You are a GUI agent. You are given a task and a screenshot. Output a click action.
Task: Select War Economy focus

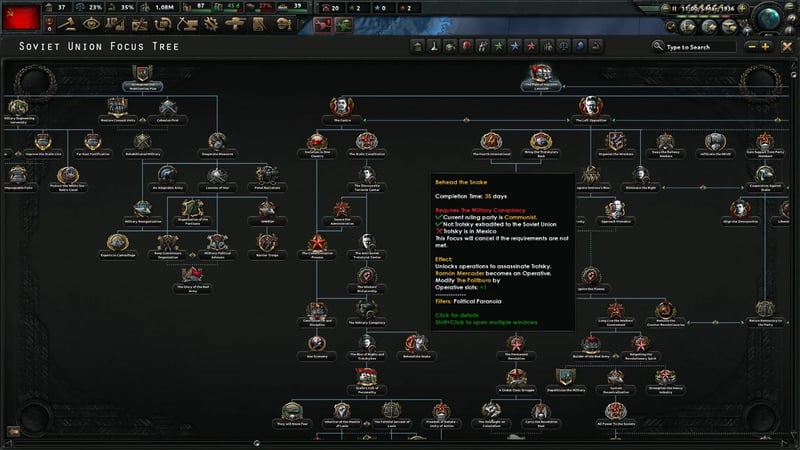317,347
